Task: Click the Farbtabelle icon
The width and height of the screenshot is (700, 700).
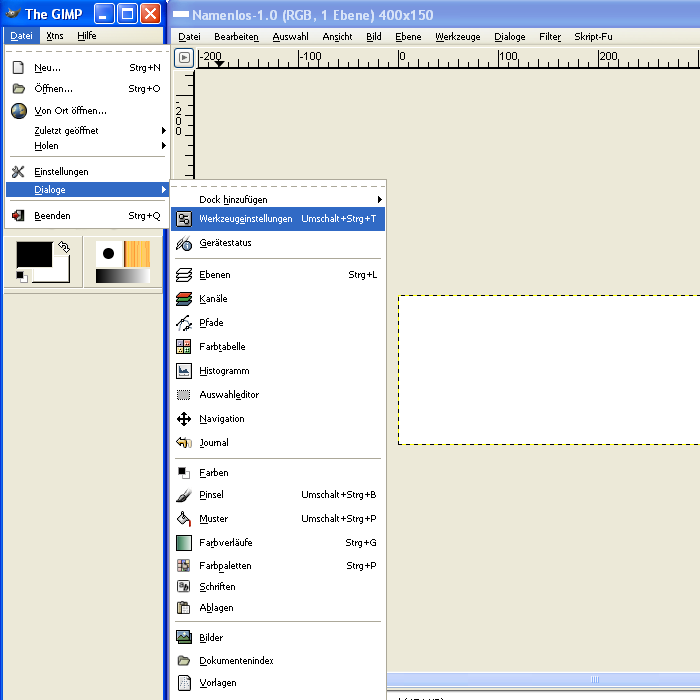Action: coord(183,346)
